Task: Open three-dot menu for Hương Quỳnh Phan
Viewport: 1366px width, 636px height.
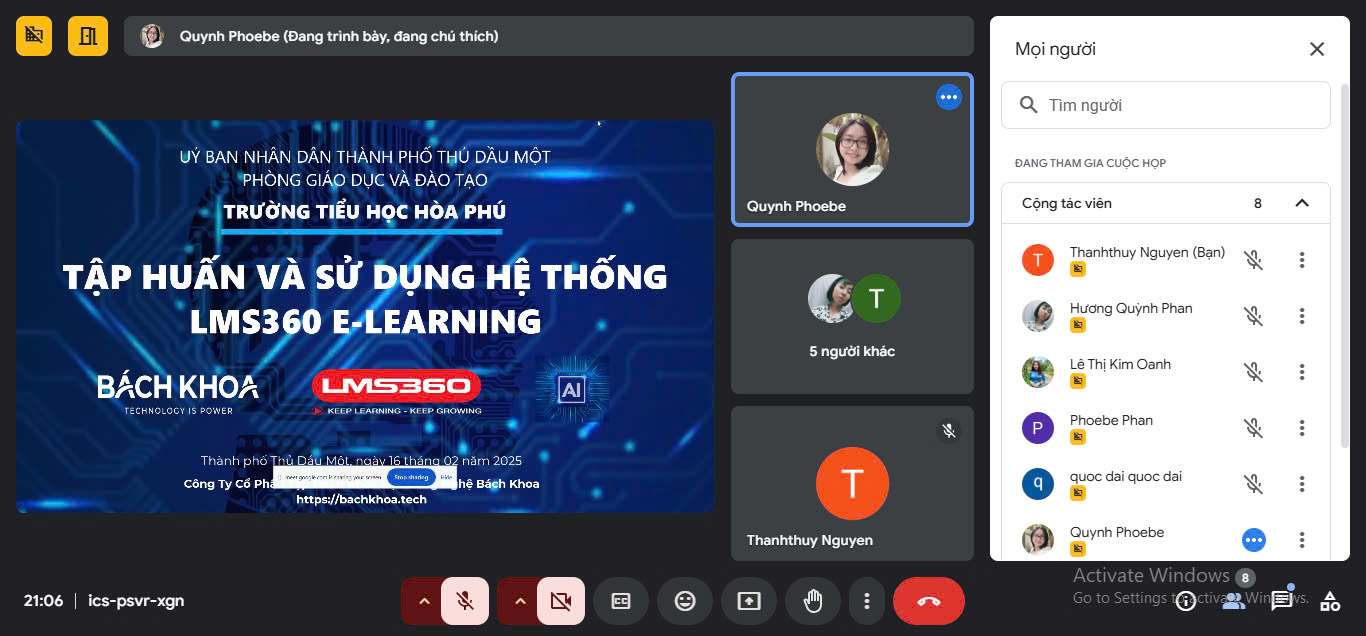Action: point(1302,316)
